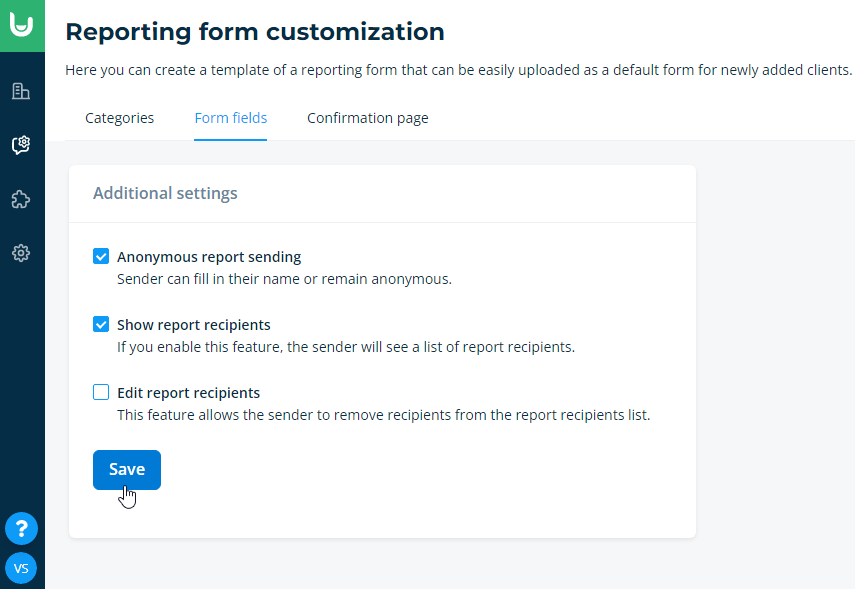Open the VS user avatar menu

pyautogui.click(x=21, y=568)
